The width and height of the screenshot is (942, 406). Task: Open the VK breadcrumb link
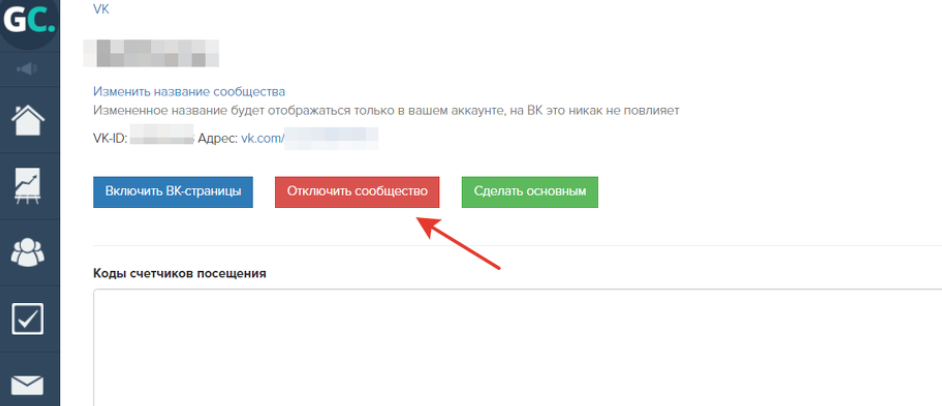(x=101, y=9)
